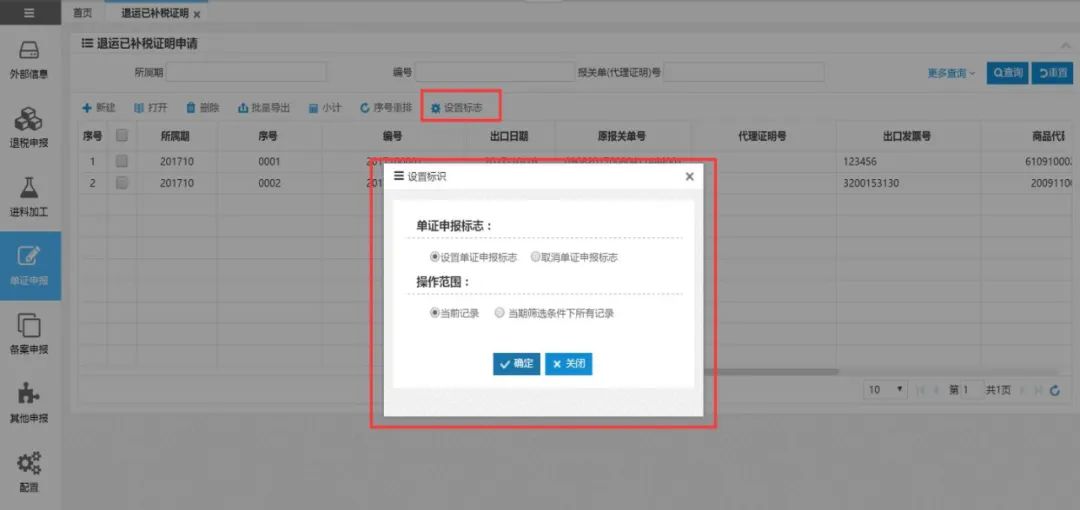Screen dimensions: 1080x510
Task: Click invoice cell 123456
Action: [906, 161]
